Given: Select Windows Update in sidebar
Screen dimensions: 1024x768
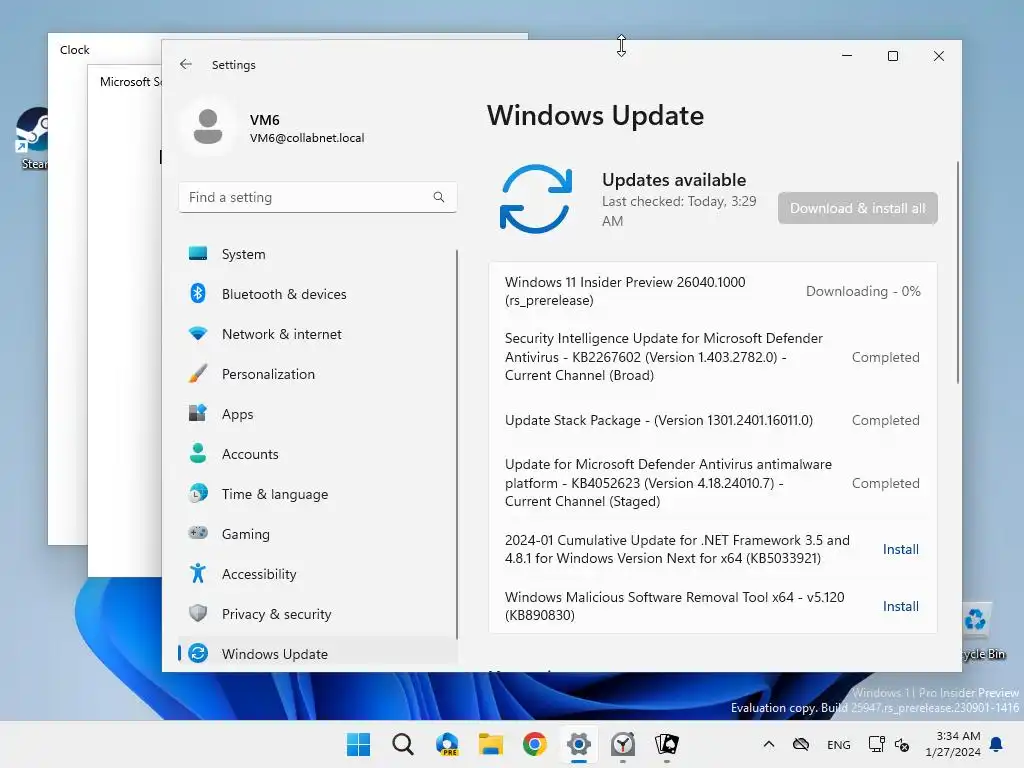Looking at the screenshot, I should pos(317,653).
